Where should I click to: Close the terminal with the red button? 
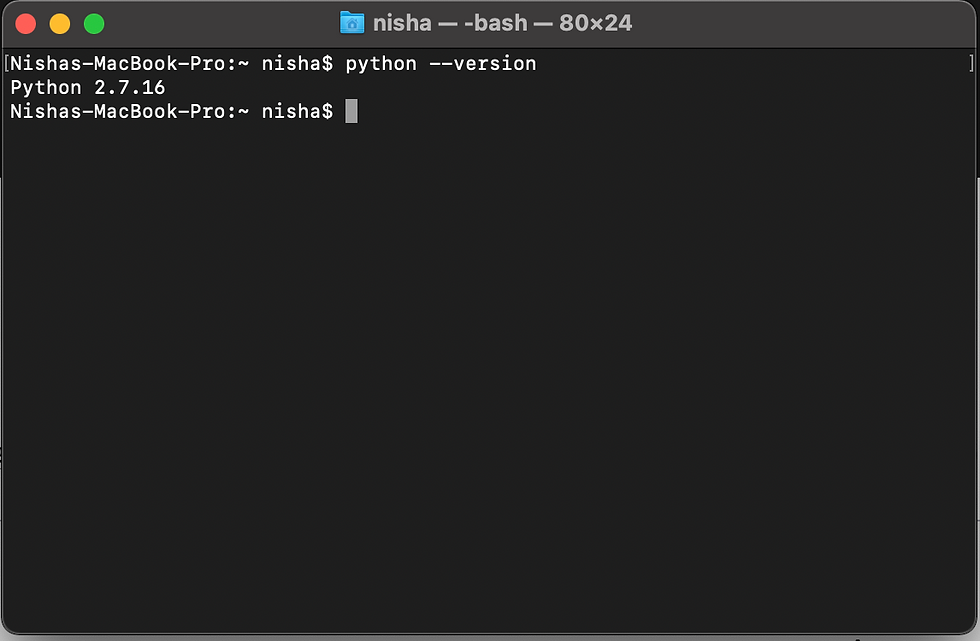click(x=26, y=24)
